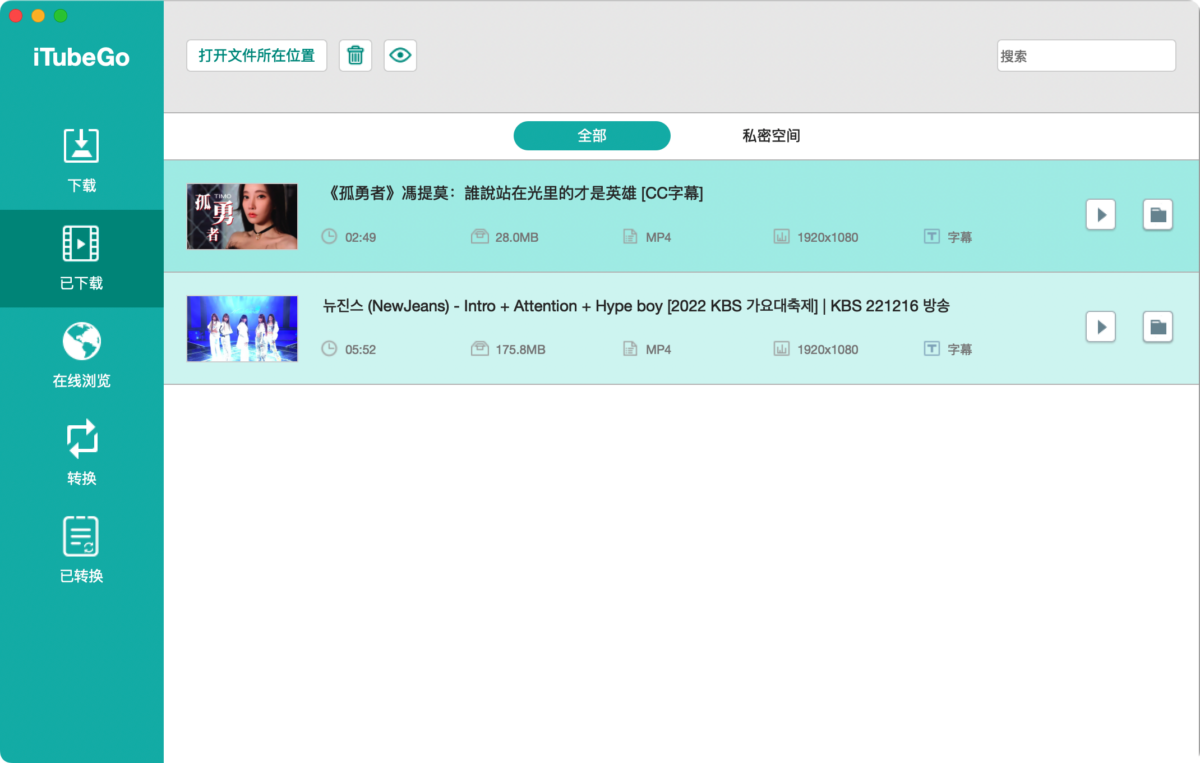Click the 《孤勇者》馮提莫 video title
The height and width of the screenshot is (763, 1200).
coord(516,194)
